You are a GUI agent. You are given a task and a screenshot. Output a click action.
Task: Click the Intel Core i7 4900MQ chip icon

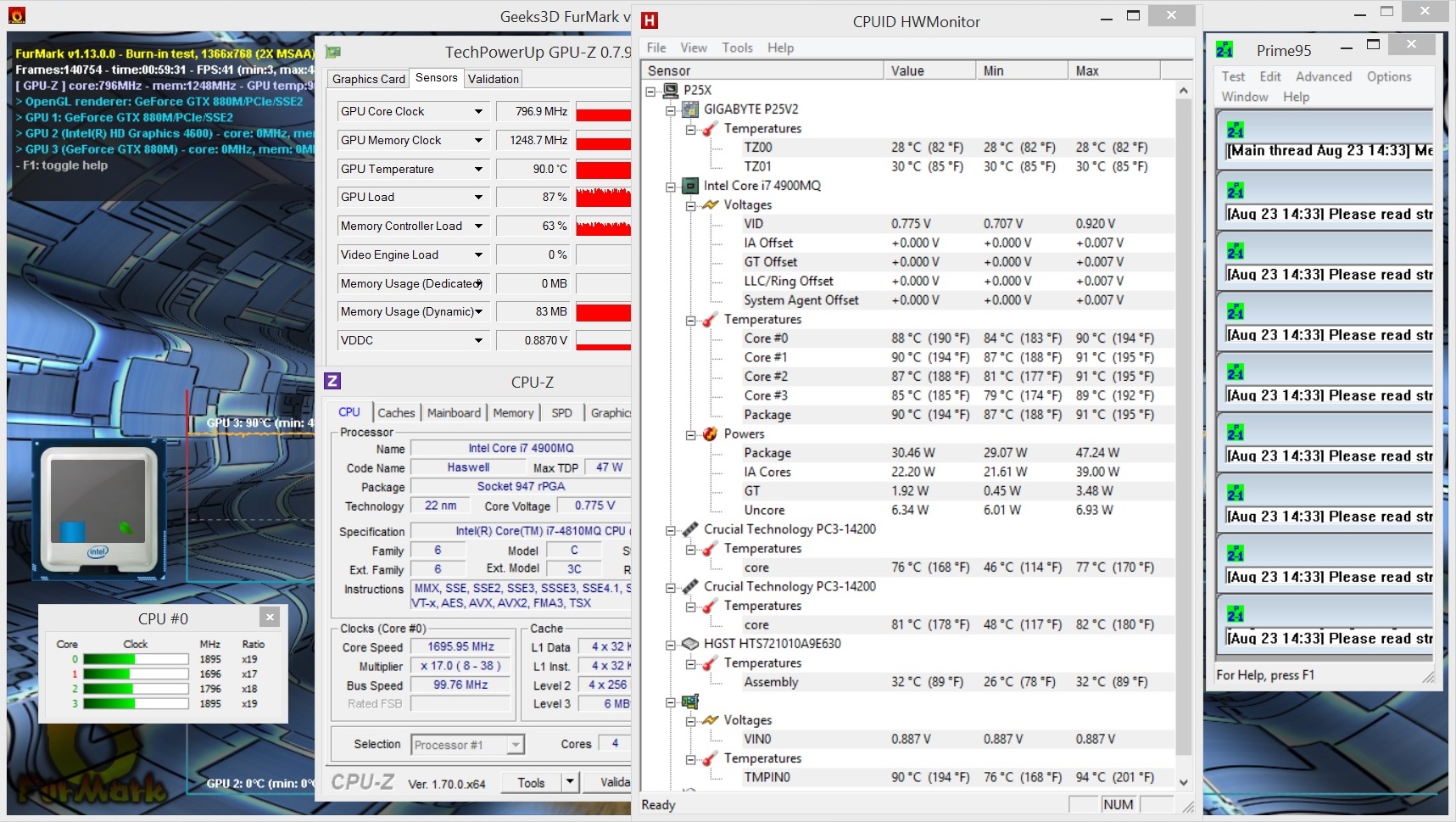(690, 186)
